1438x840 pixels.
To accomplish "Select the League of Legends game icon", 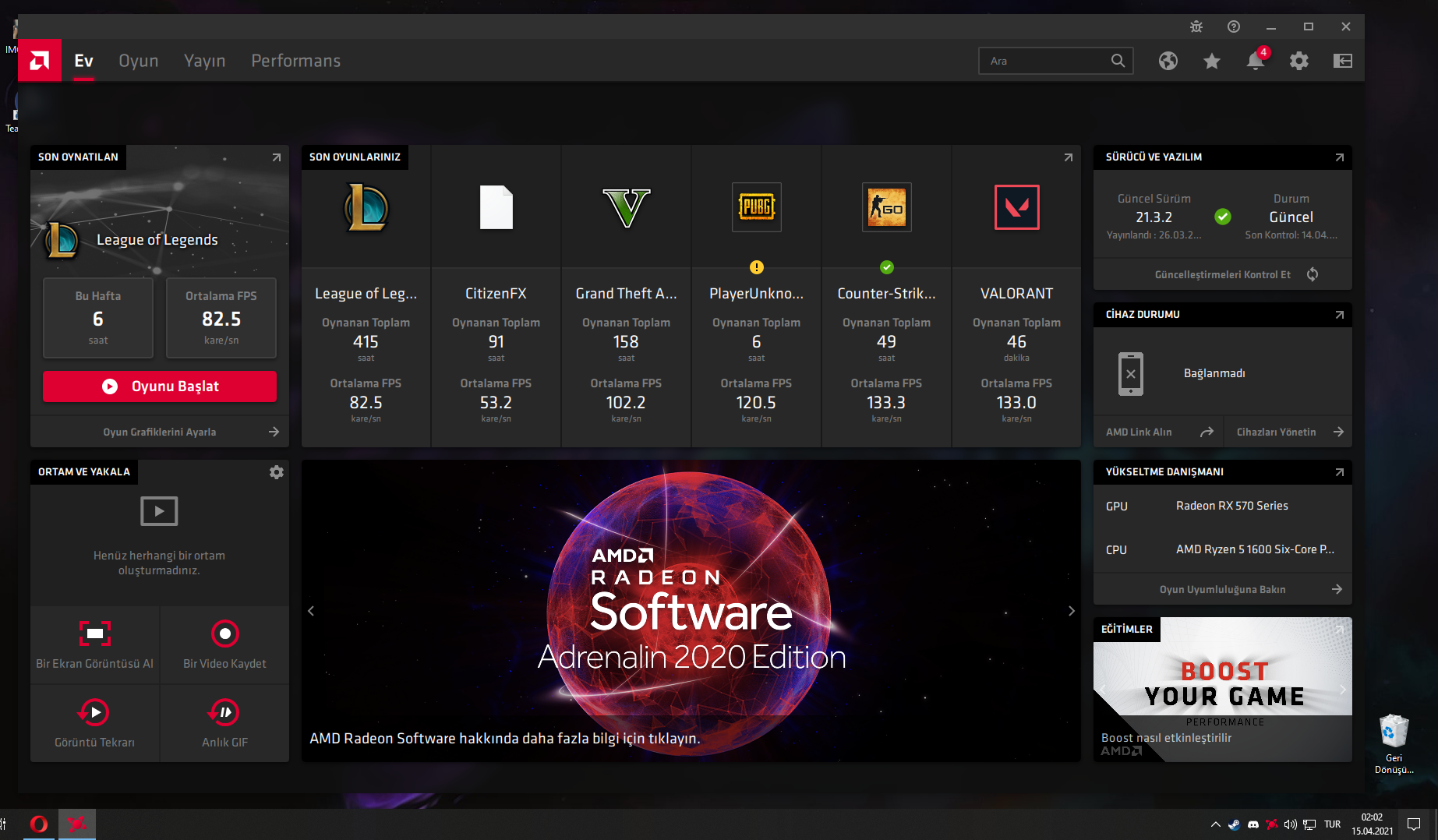I will click(x=366, y=207).
